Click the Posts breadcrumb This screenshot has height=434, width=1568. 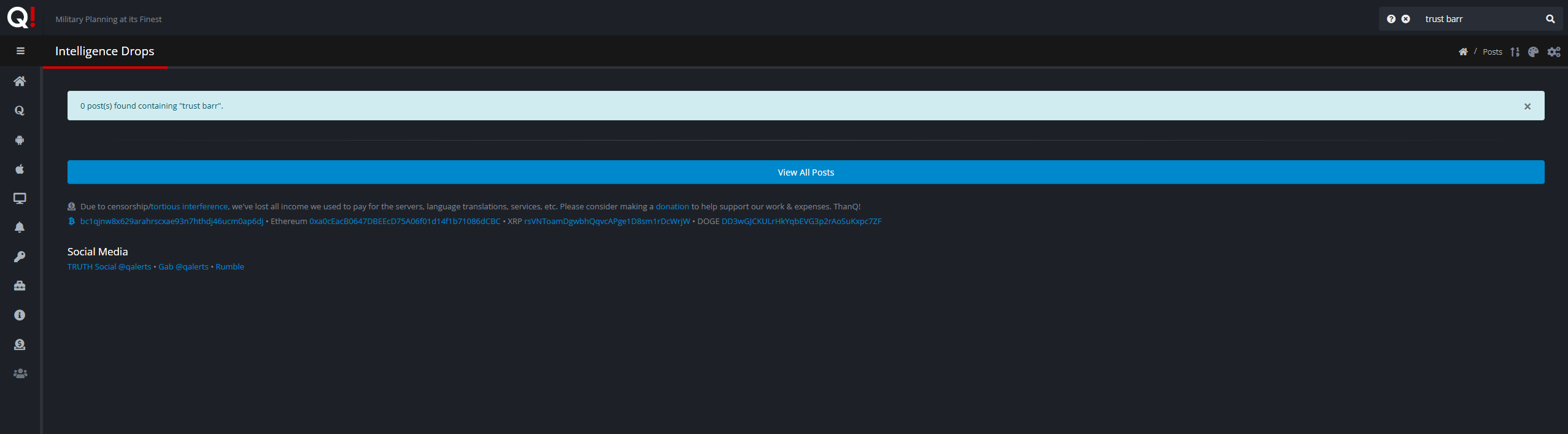click(1493, 52)
